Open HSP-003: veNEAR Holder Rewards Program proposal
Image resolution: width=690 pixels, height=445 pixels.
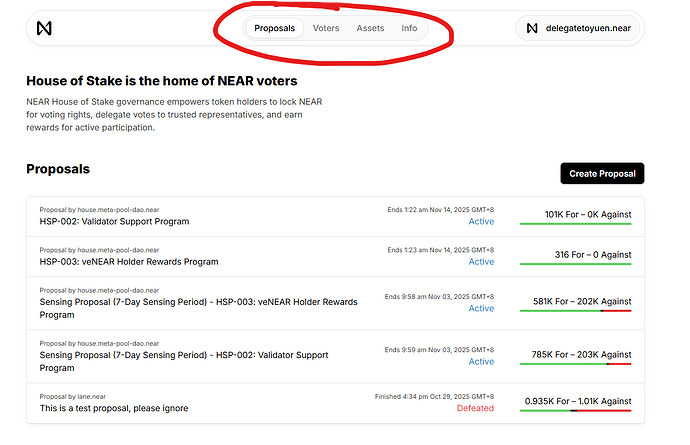pos(129,262)
